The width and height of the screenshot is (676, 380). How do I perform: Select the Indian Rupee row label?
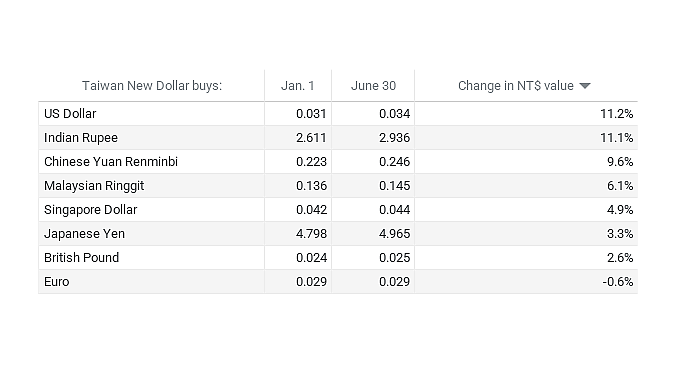pos(81,138)
